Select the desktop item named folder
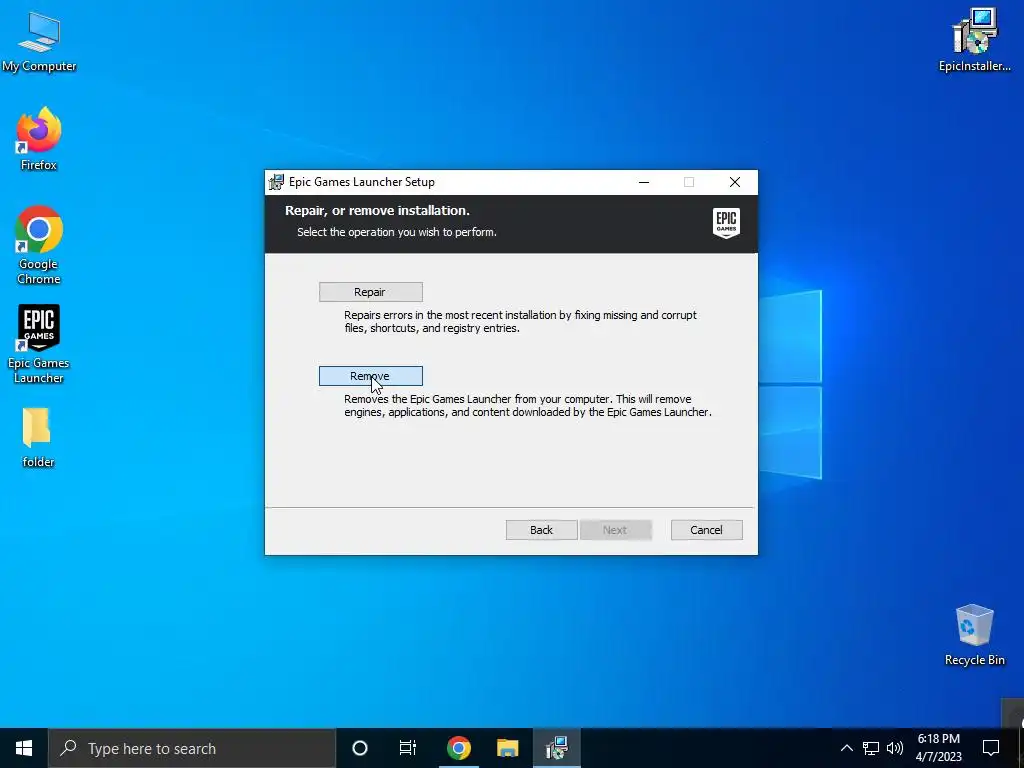 38,437
